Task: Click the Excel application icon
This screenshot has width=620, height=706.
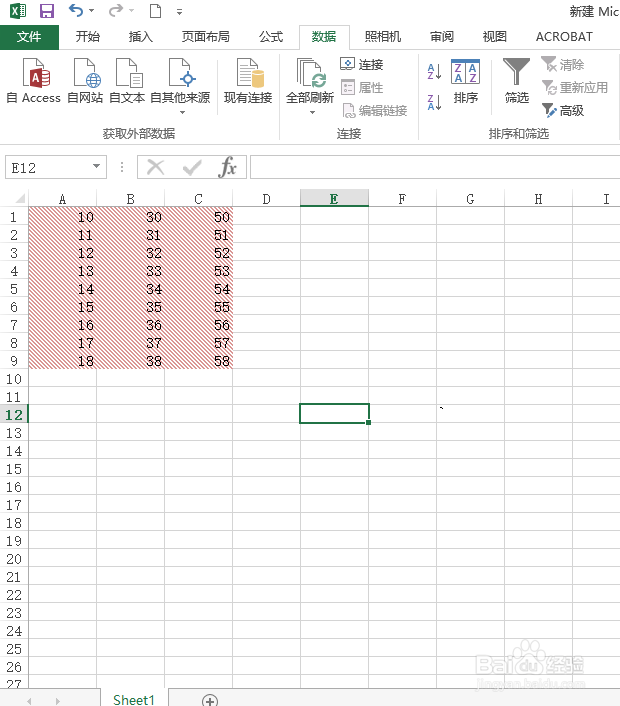Action: point(18,11)
